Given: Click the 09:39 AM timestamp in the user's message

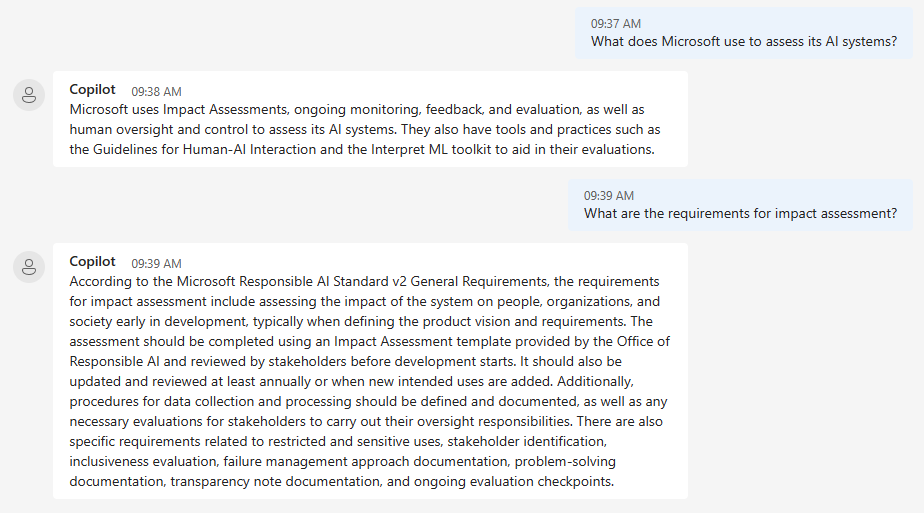Looking at the screenshot, I should pos(609,196).
